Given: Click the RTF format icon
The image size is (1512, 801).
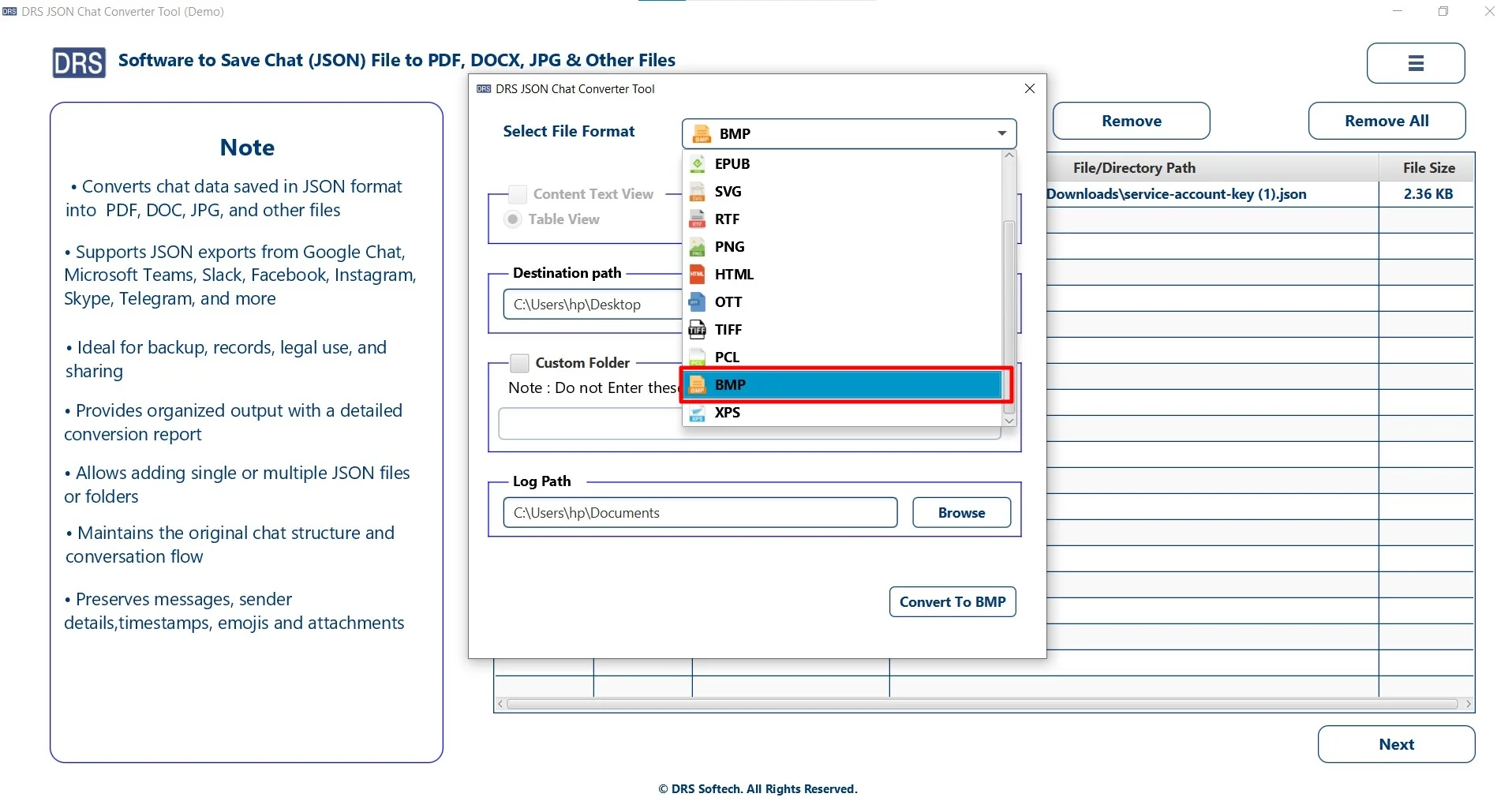Looking at the screenshot, I should pyautogui.click(x=698, y=219).
